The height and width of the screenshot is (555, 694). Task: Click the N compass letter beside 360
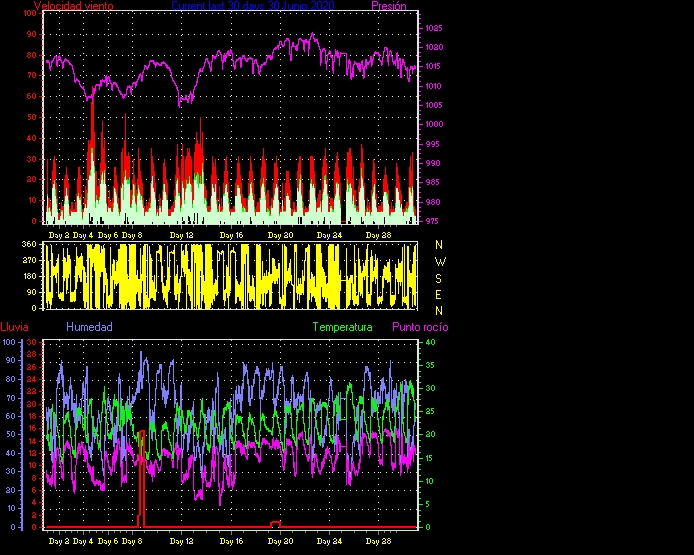pyautogui.click(x=439, y=245)
